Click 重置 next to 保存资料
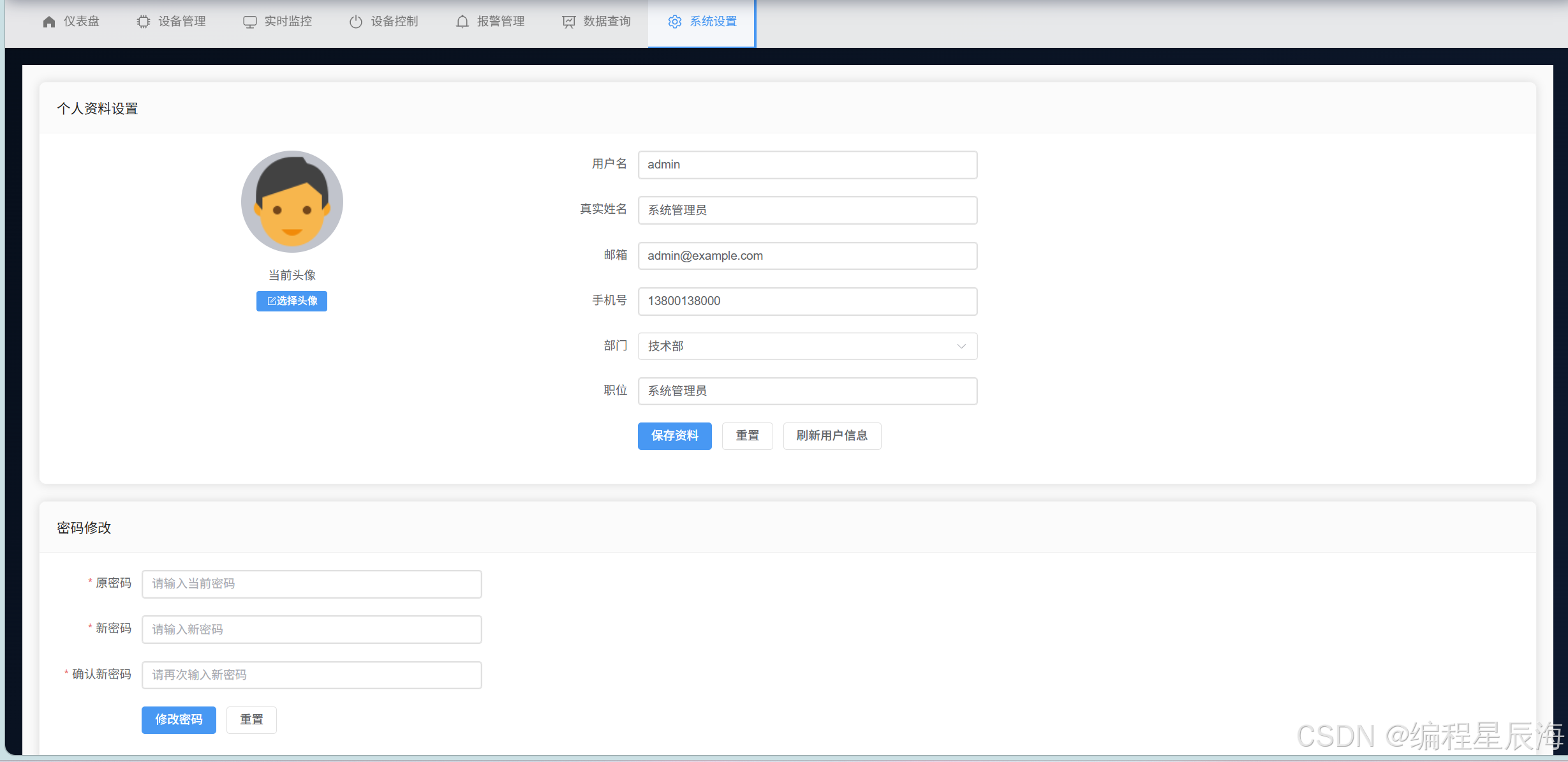Viewport: 1568px width, 762px height. click(x=747, y=436)
